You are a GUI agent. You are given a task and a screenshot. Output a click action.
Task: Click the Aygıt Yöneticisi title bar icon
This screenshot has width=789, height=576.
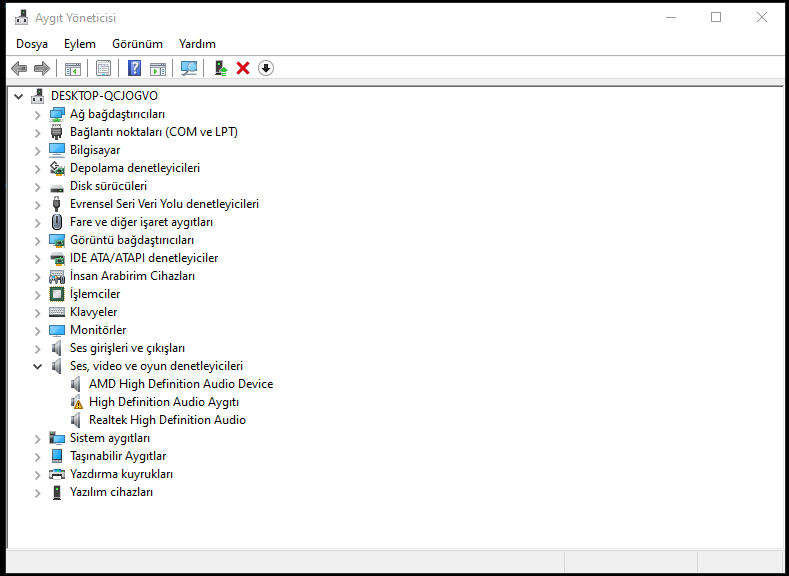(x=22, y=18)
